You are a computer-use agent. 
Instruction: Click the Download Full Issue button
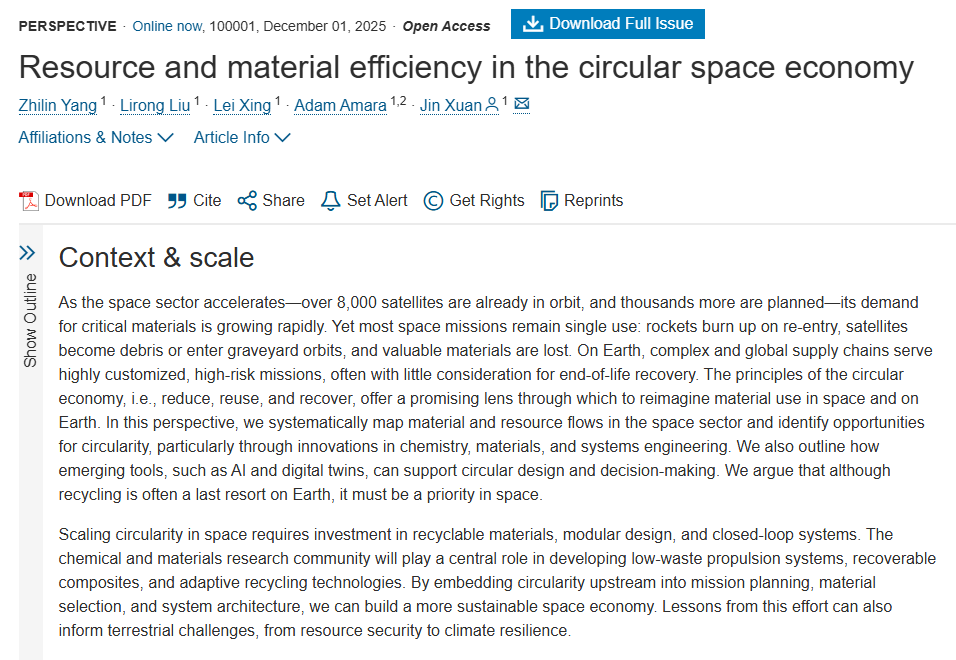click(x=608, y=24)
